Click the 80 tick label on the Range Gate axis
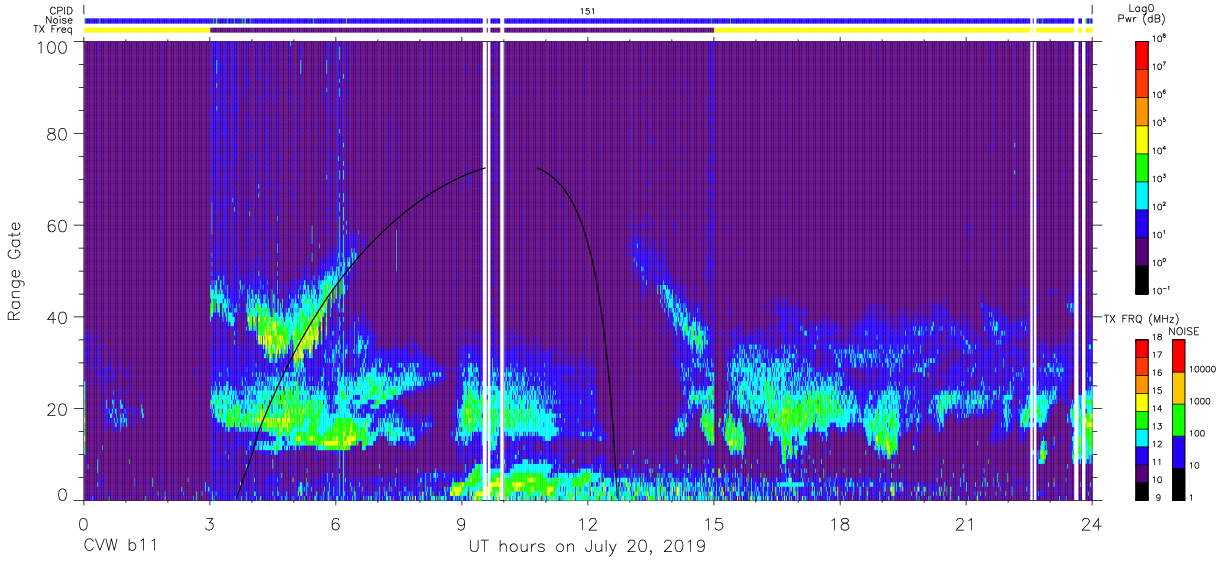This screenshot has height=567, width=1228. 59,133
